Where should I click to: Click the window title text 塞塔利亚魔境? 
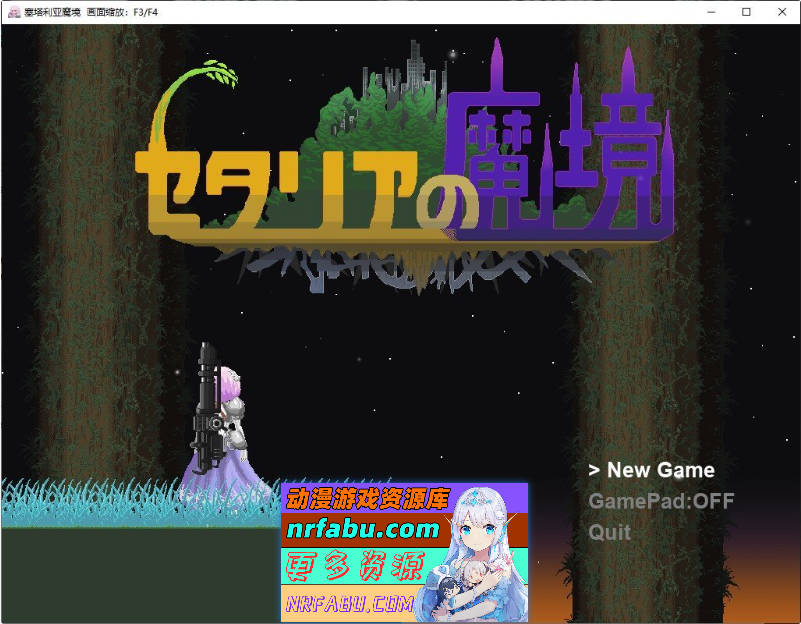point(53,12)
